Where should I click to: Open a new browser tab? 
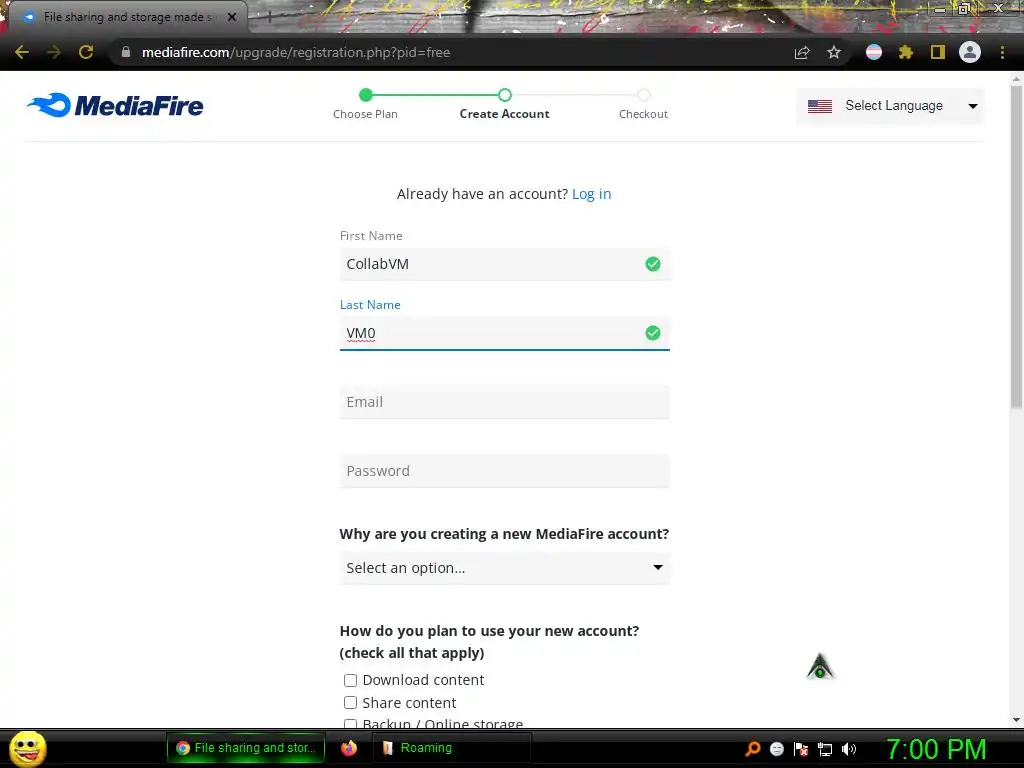pyautogui.click(x=269, y=18)
